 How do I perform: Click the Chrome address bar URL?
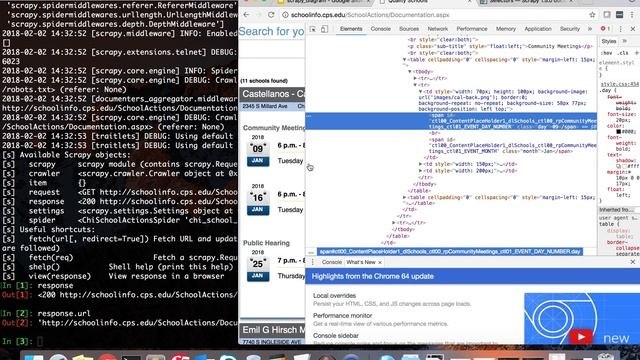(x=370, y=15)
